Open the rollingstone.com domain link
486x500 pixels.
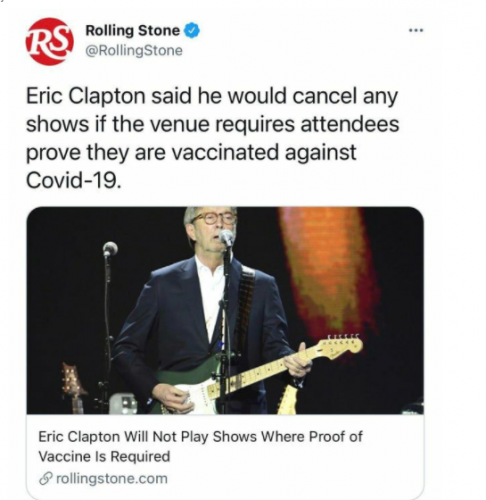(x=112, y=479)
